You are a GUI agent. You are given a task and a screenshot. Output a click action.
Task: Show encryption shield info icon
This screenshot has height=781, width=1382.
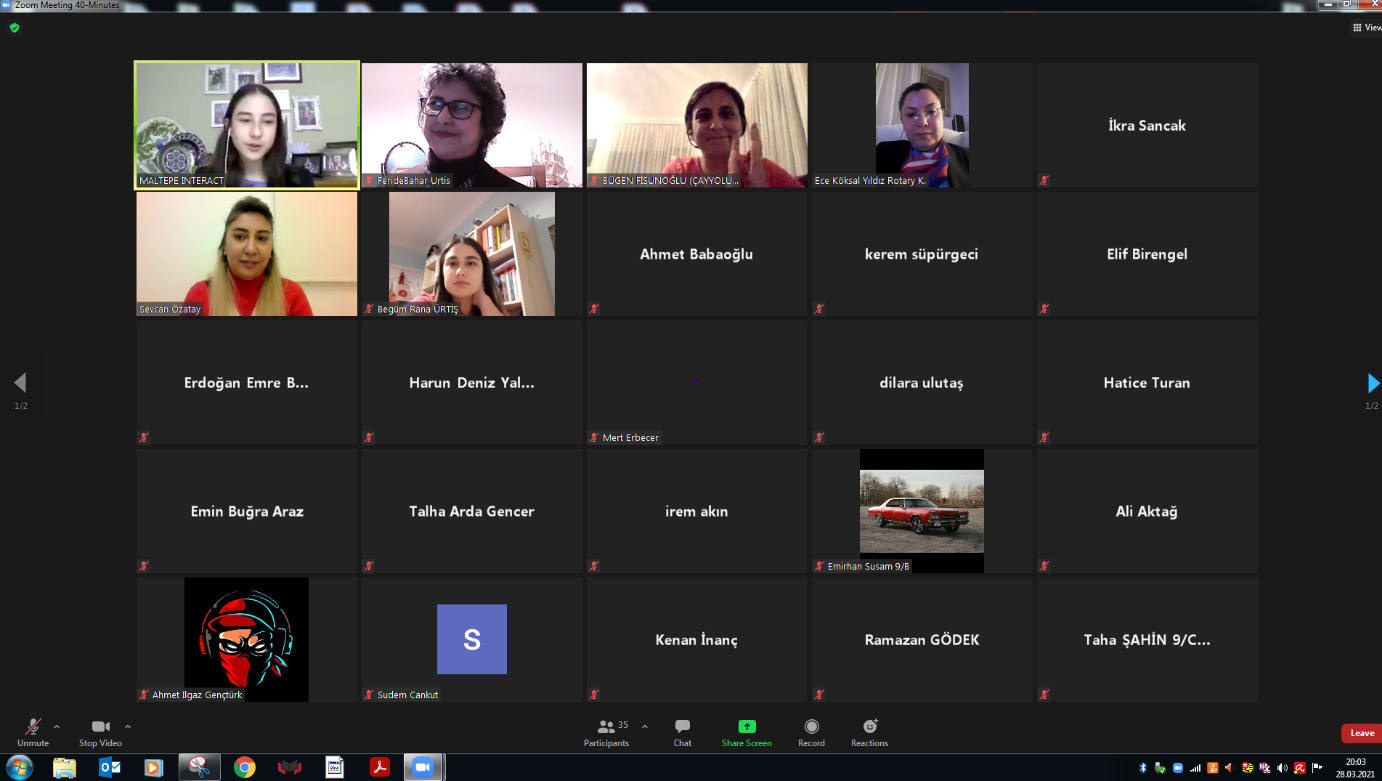(x=14, y=28)
